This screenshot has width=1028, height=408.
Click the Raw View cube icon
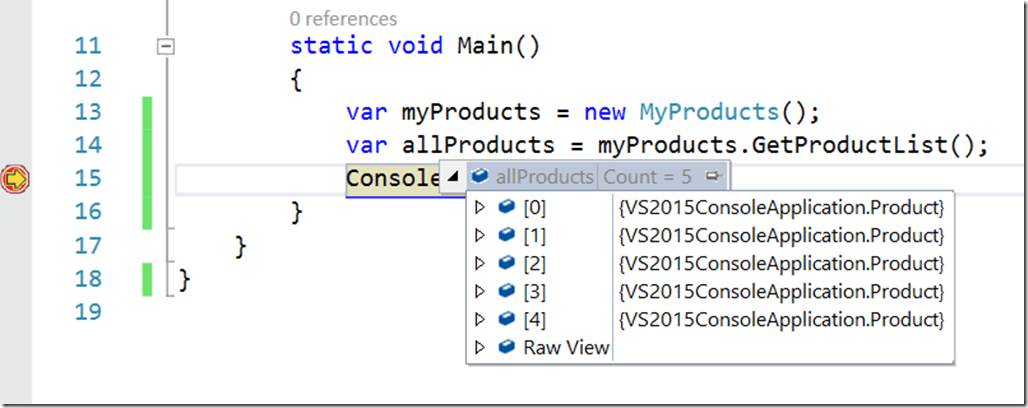[507, 348]
